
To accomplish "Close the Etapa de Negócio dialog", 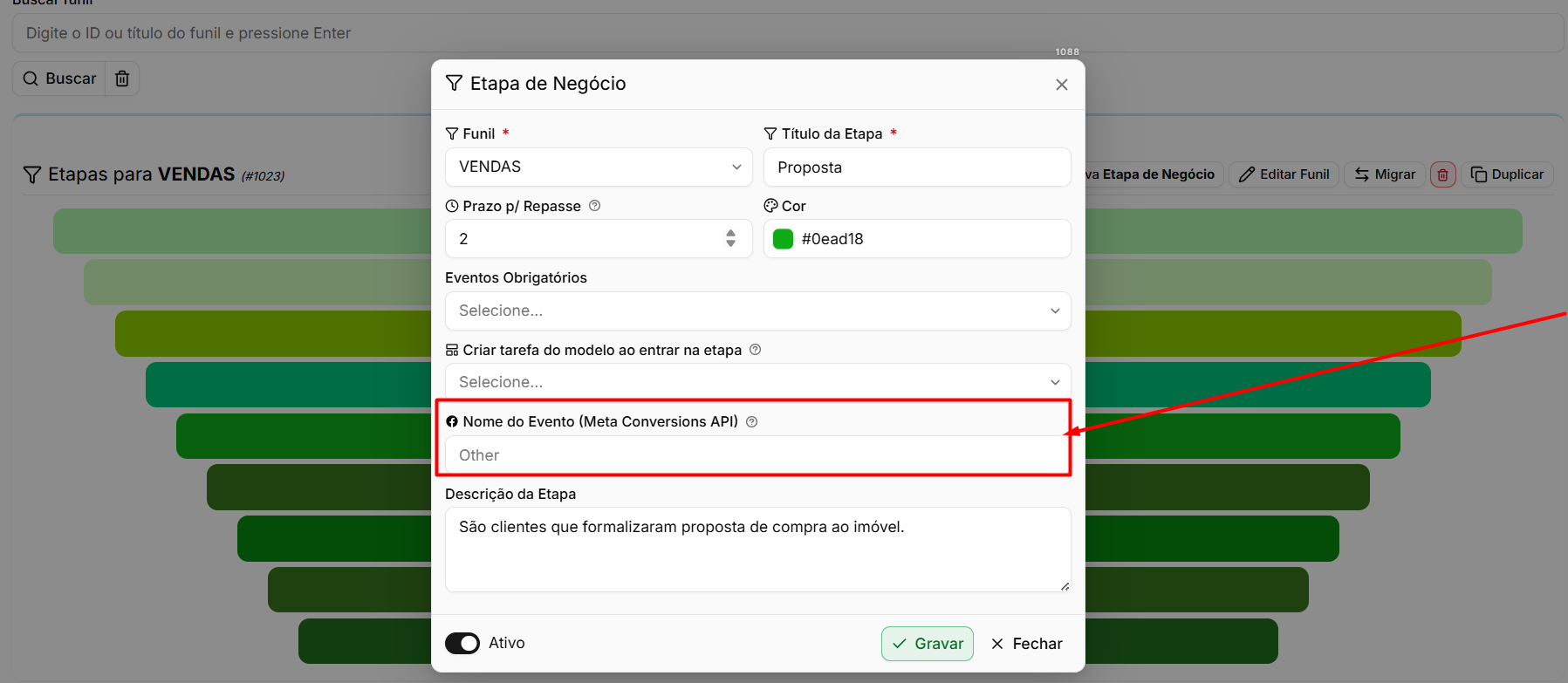I will point(1061,85).
